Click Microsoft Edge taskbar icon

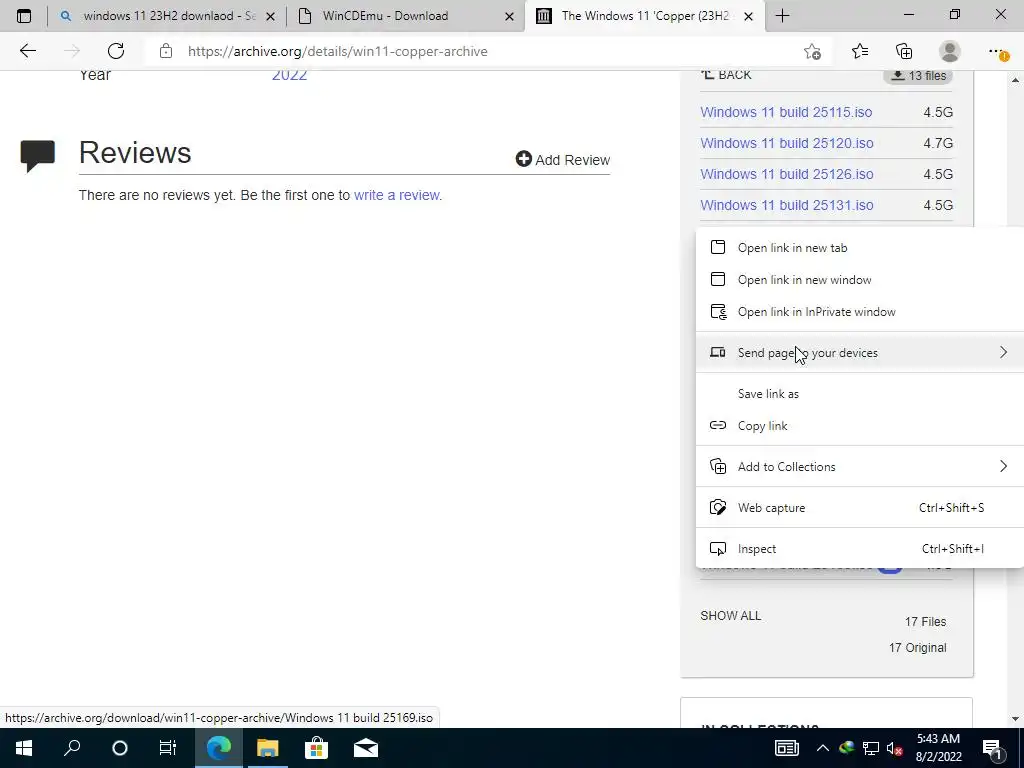[x=218, y=748]
